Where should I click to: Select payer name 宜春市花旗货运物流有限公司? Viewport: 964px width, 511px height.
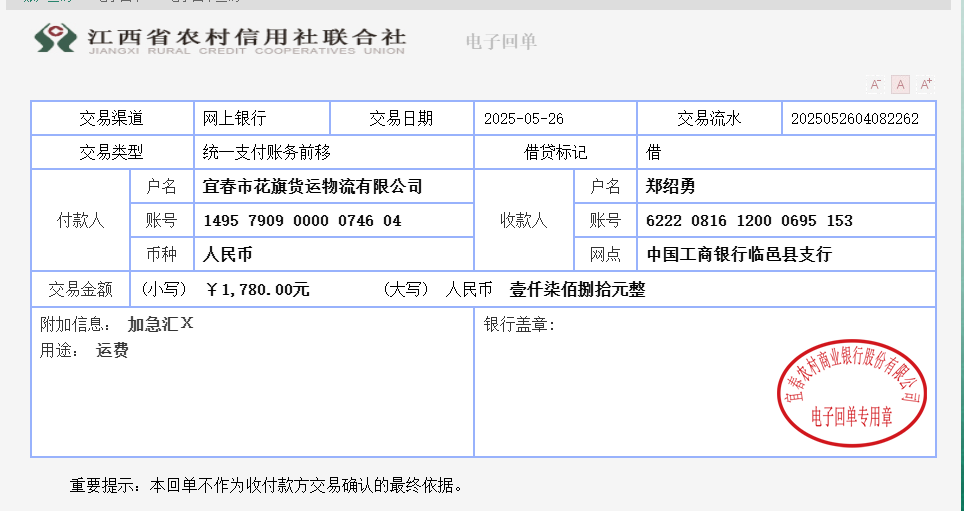pyautogui.click(x=312, y=186)
